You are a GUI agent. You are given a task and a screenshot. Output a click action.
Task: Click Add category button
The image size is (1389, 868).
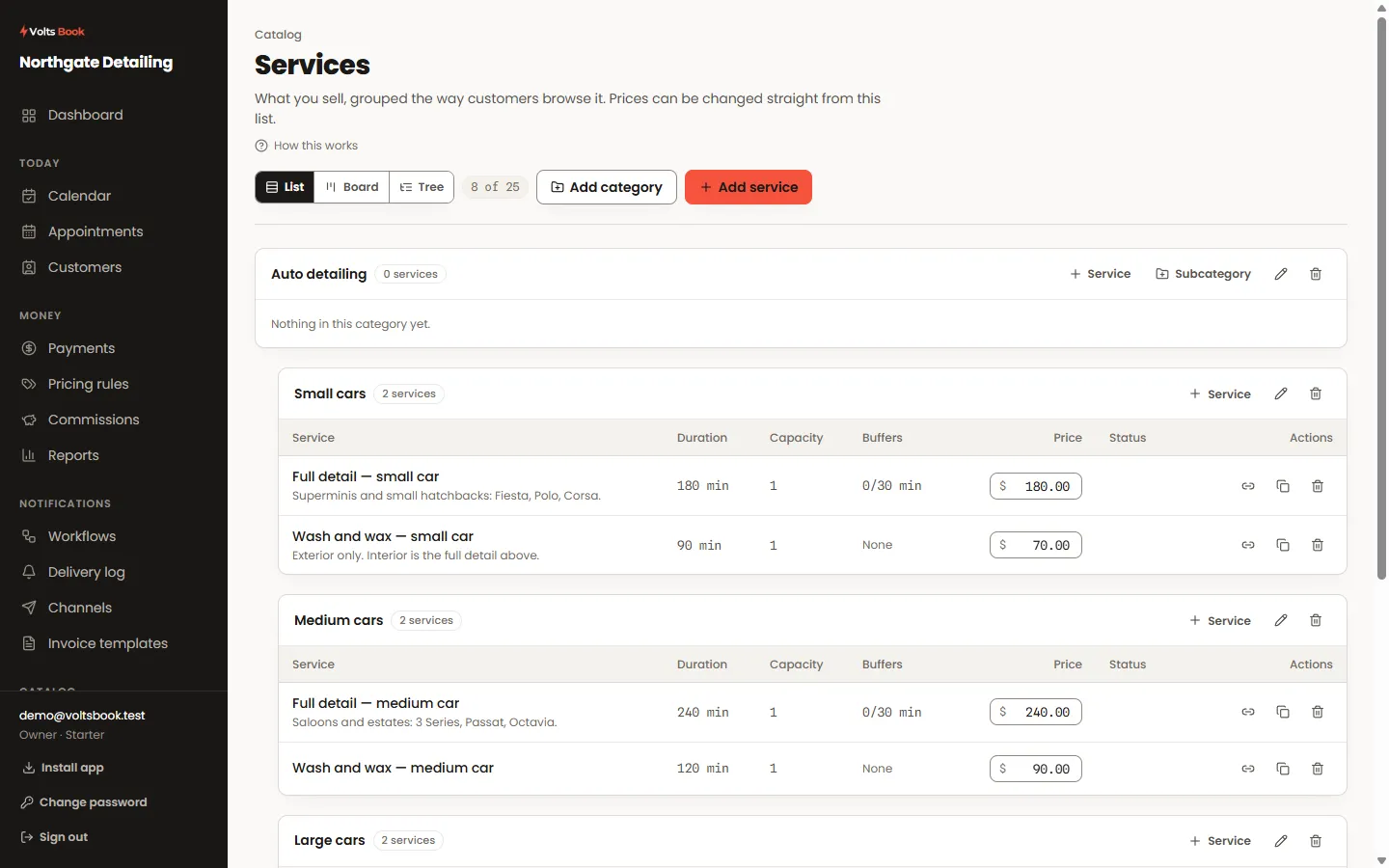tap(607, 187)
